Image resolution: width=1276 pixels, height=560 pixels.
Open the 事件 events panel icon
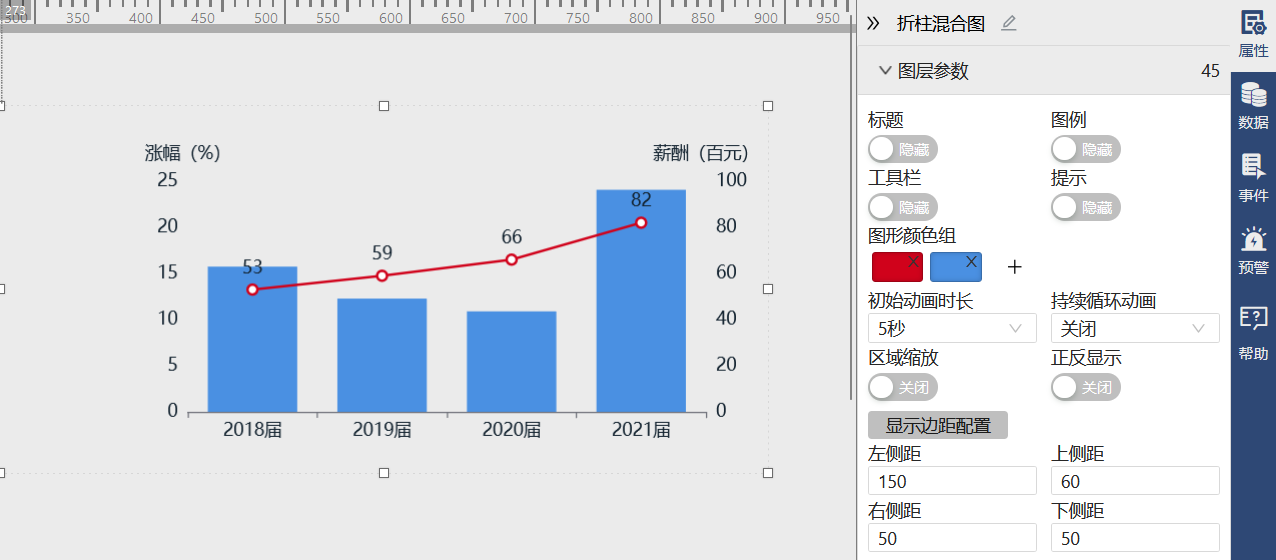(x=1253, y=179)
